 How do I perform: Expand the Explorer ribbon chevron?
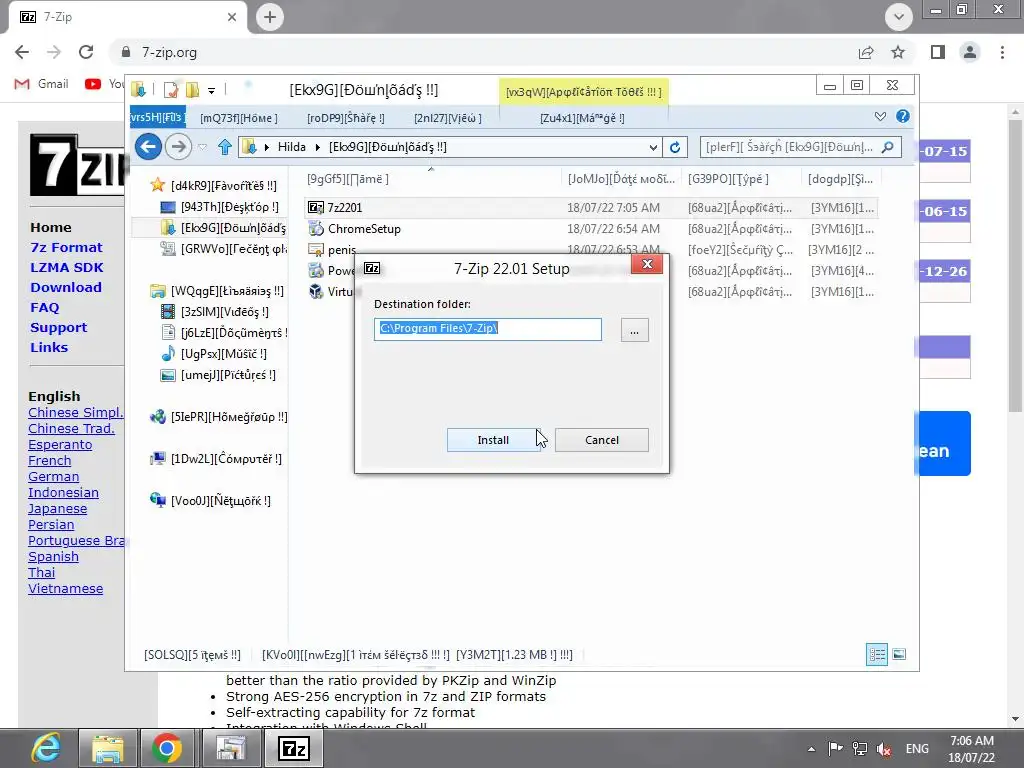pyautogui.click(x=880, y=116)
